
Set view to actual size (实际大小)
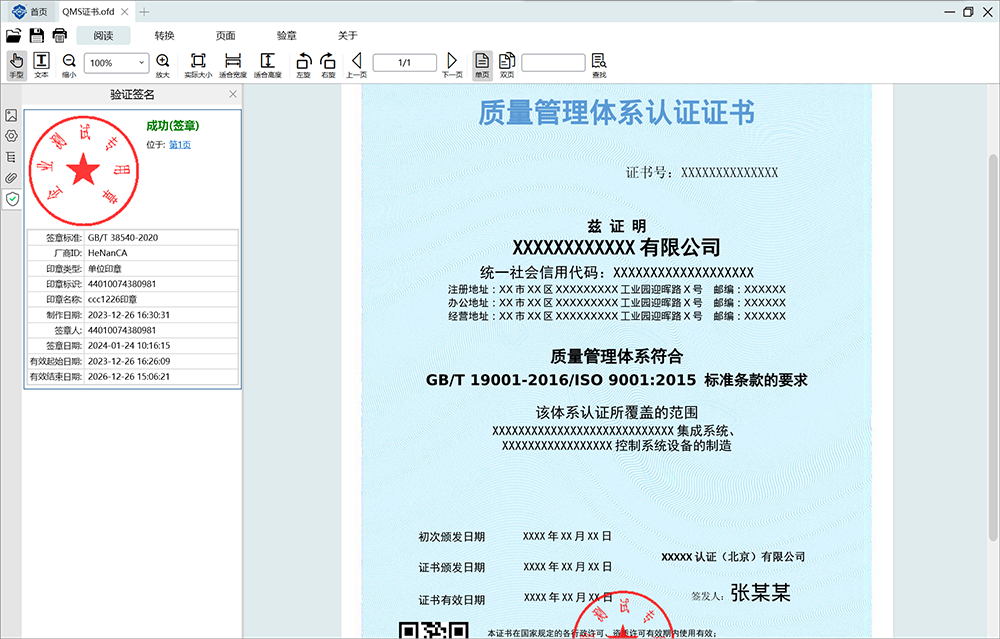click(x=198, y=65)
